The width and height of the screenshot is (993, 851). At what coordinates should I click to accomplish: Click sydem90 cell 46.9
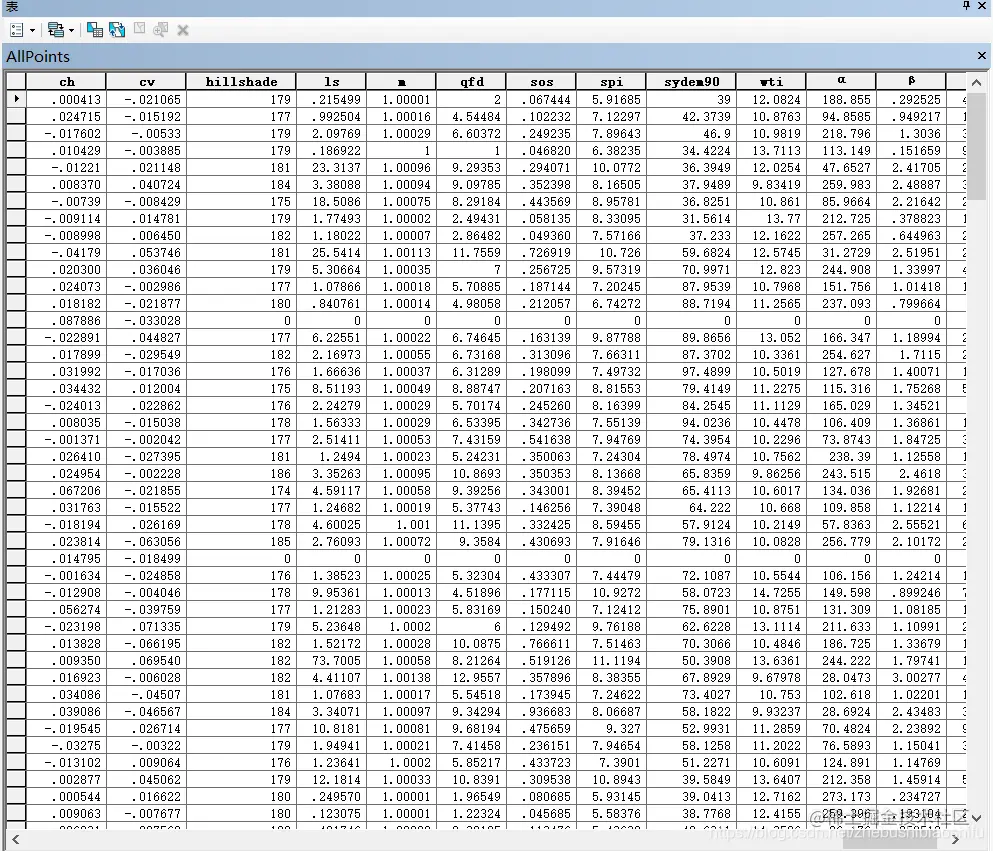pos(691,133)
